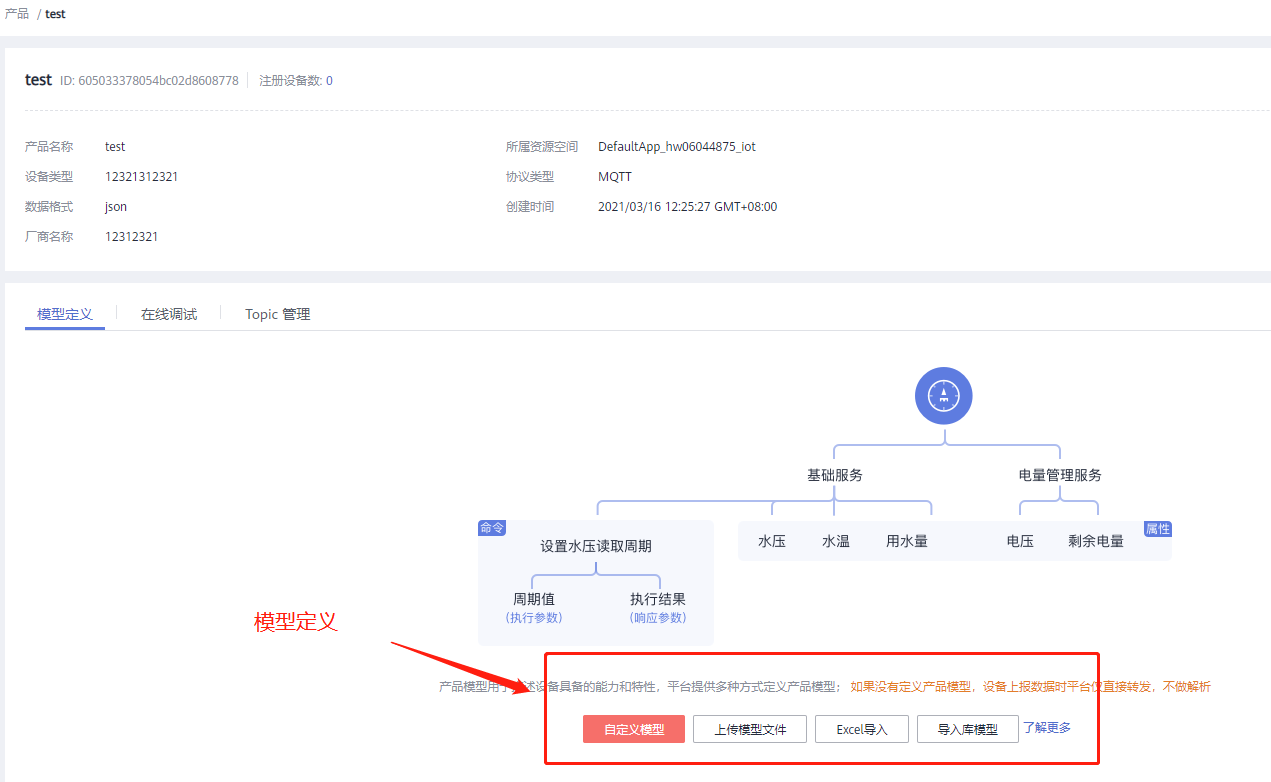Click the Excel导入 button
Screen dimensions: 1271x782
tap(861, 729)
